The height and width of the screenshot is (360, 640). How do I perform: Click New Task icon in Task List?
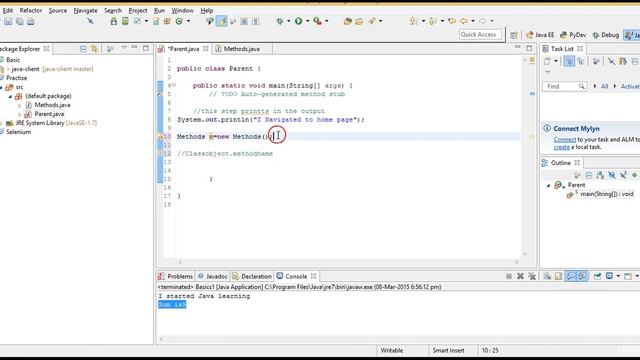(547, 61)
